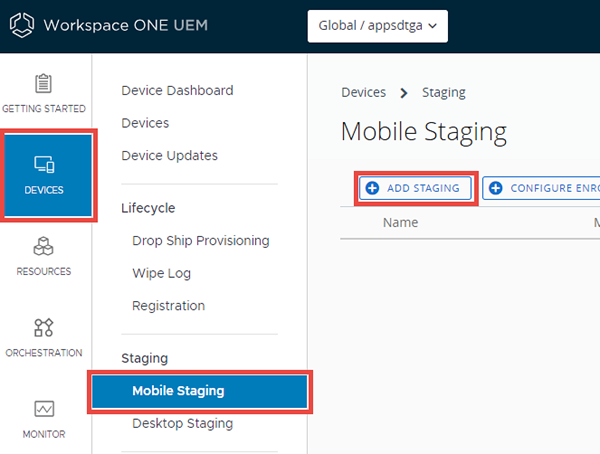Click the Staging section heading in menu
The height and width of the screenshot is (454, 600).
pyautogui.click(x=145, y=358)
